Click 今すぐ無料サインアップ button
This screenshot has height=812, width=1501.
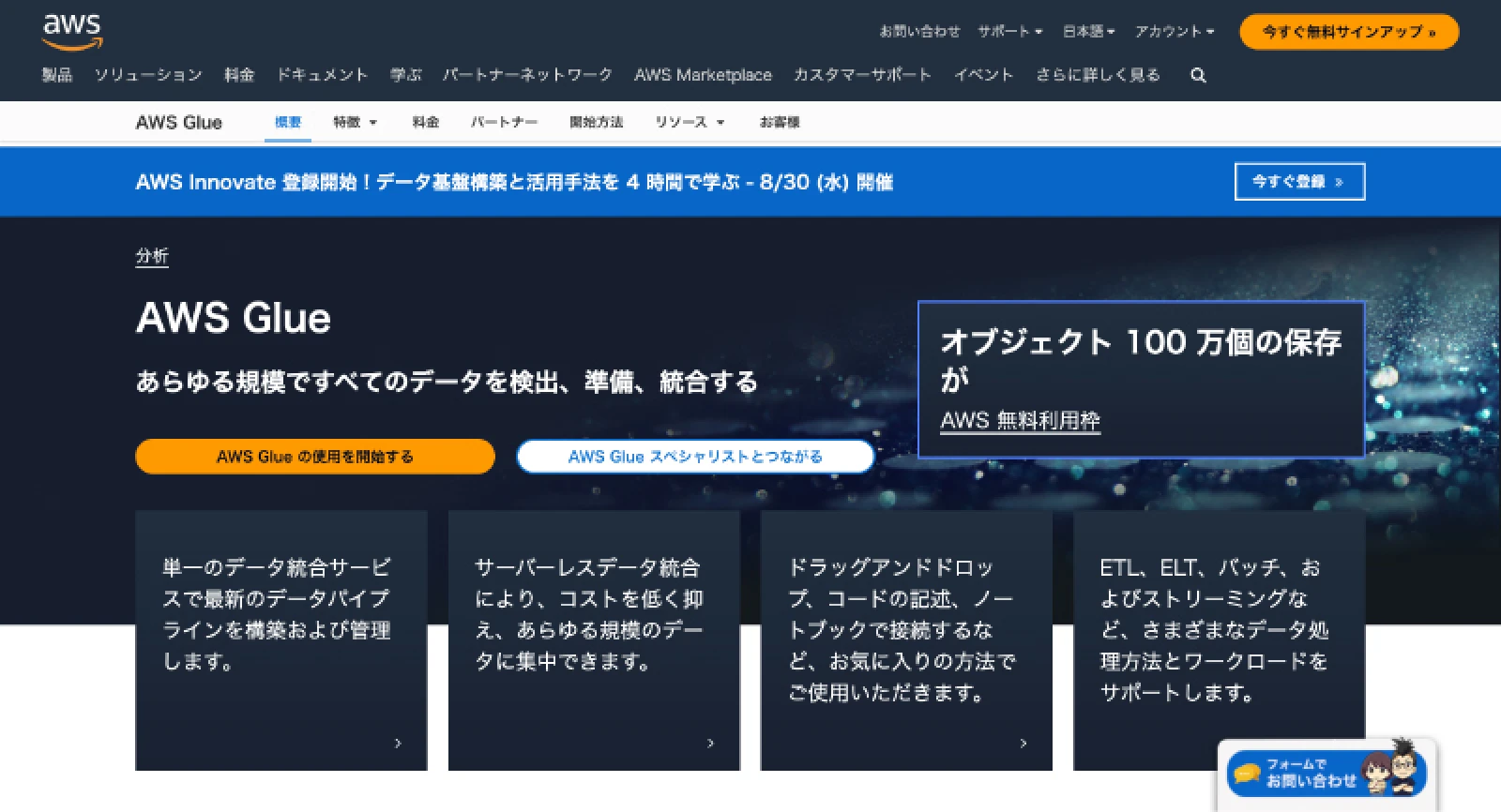[x=1349, y=31]
